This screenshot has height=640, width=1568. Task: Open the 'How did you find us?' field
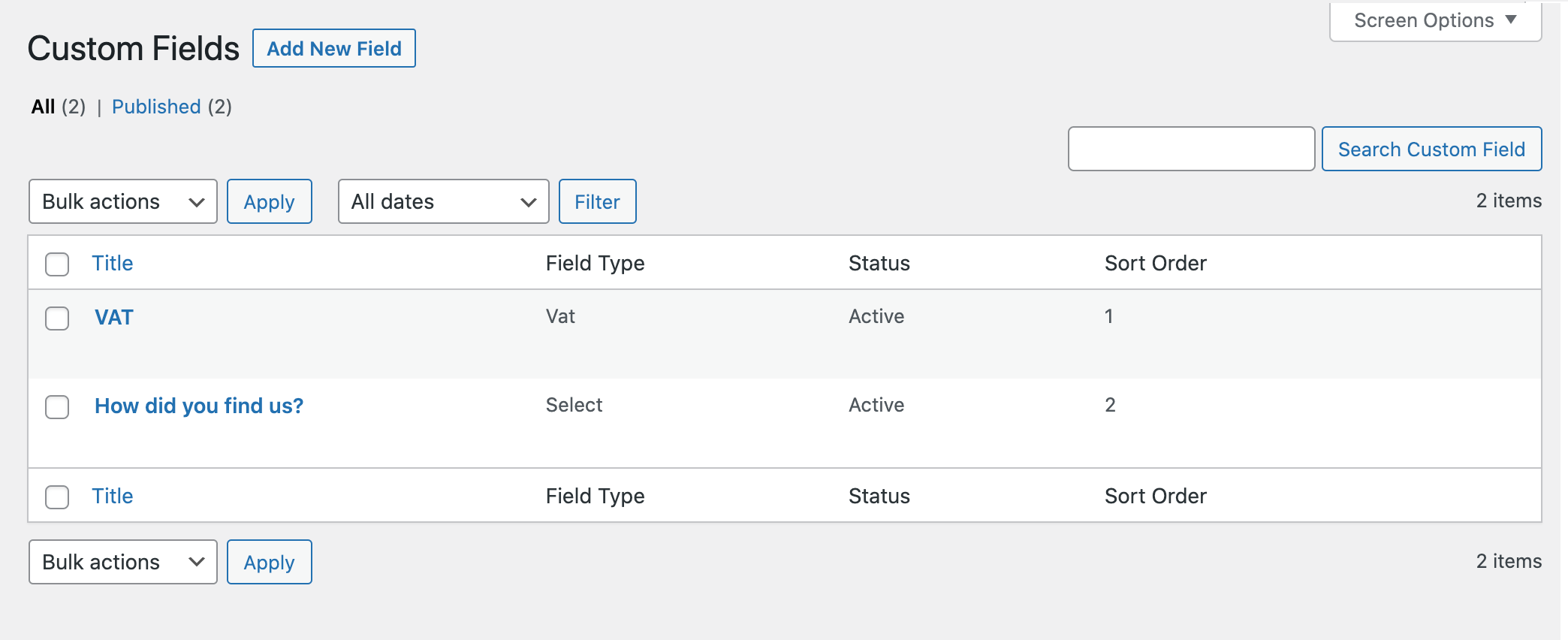point(199,406)
